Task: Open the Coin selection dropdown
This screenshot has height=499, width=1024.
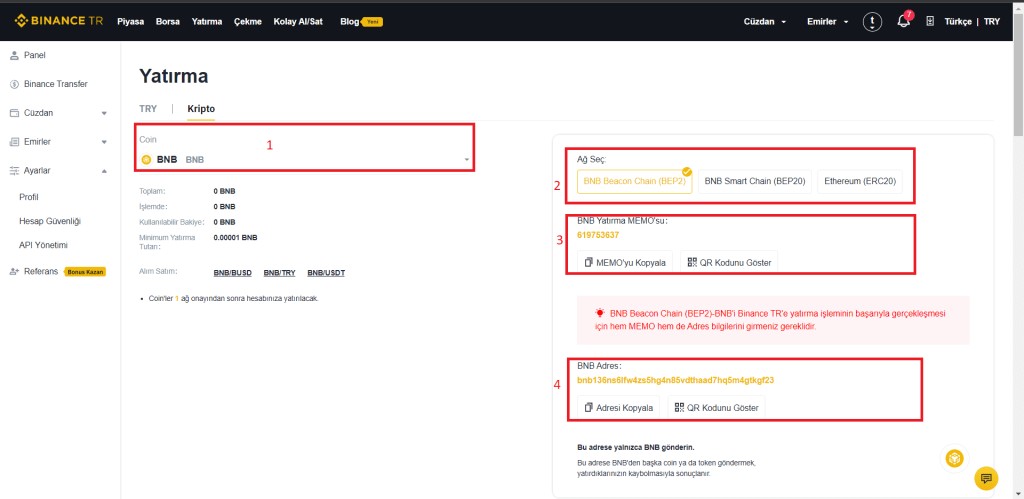Action: (x=305, y=159)
